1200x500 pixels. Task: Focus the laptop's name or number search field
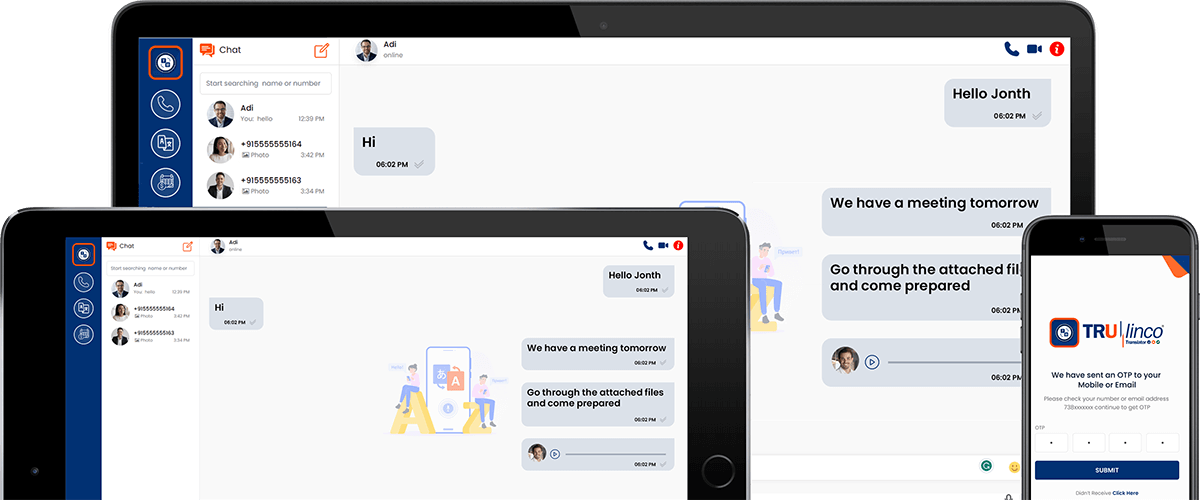[x=265, y=83]
